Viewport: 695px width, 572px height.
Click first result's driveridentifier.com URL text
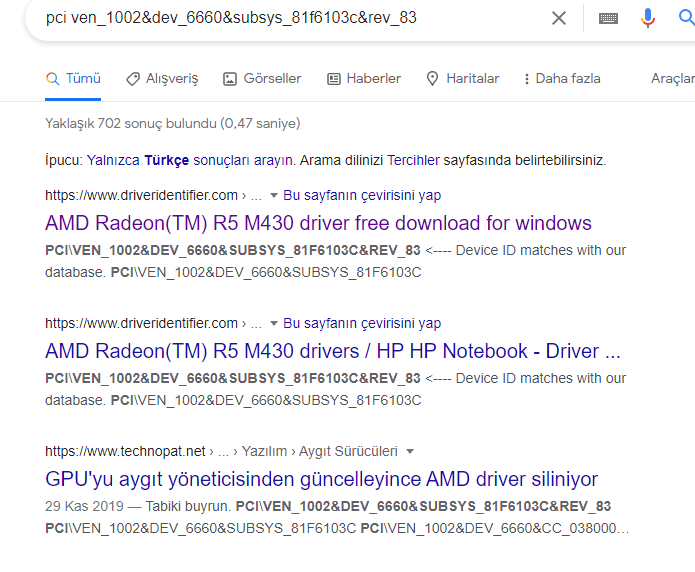(x=141, y=195)
